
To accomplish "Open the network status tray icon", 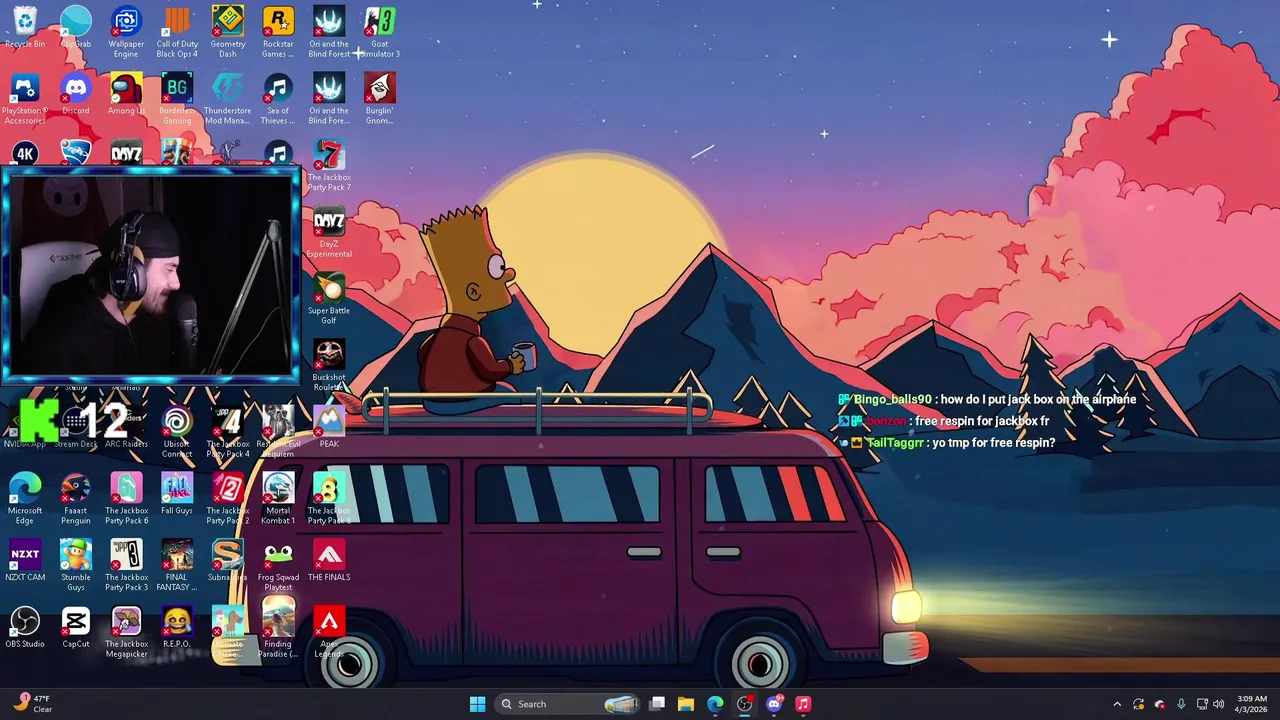I will (1202, 704).
